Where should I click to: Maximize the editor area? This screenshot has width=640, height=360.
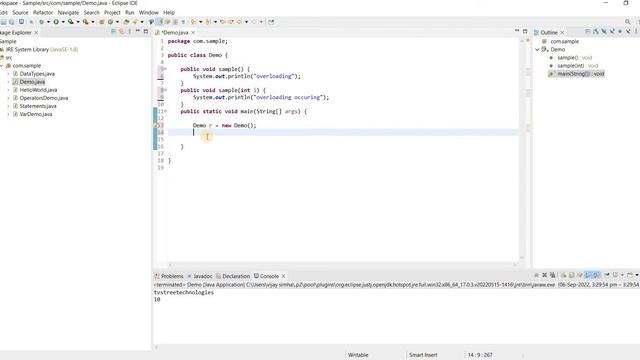pos(525,31)
